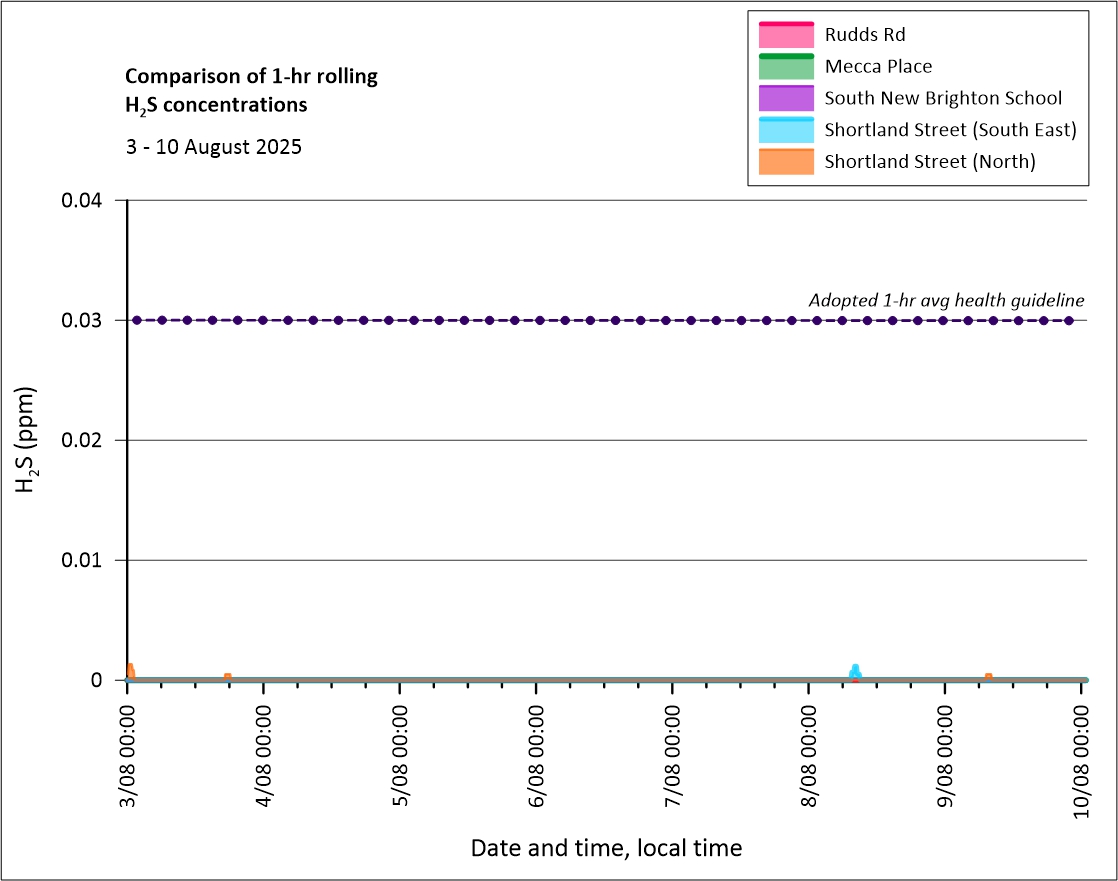Select the orange Shortland Street (North) swatch
Screen dimensions: 1118x881
[786, 161]
